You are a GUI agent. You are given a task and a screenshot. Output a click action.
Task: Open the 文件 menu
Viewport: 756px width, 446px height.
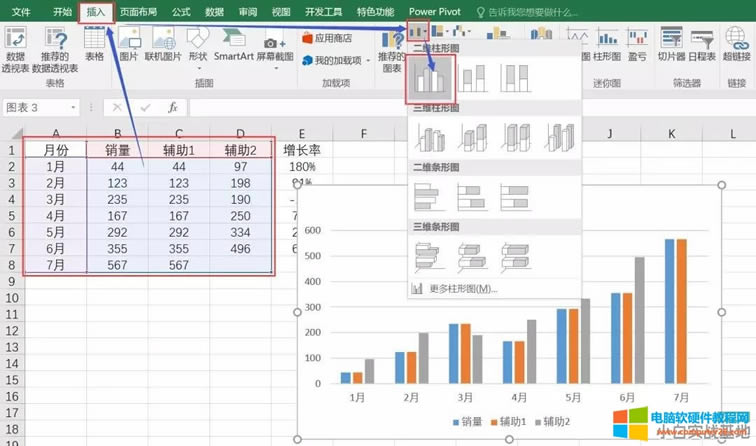[x=20, y=12]
